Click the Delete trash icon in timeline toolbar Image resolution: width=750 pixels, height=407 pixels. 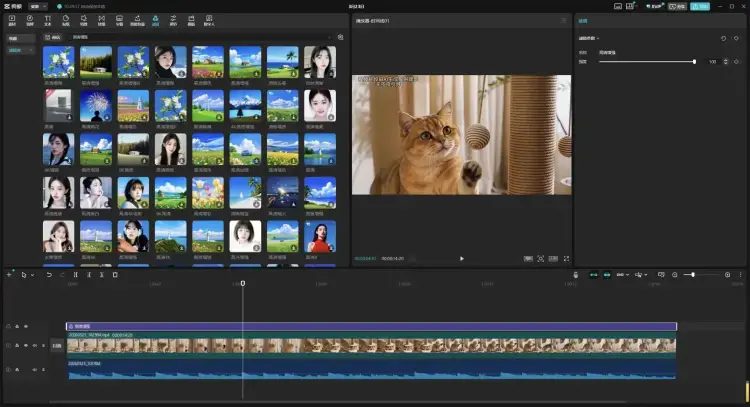115,274
